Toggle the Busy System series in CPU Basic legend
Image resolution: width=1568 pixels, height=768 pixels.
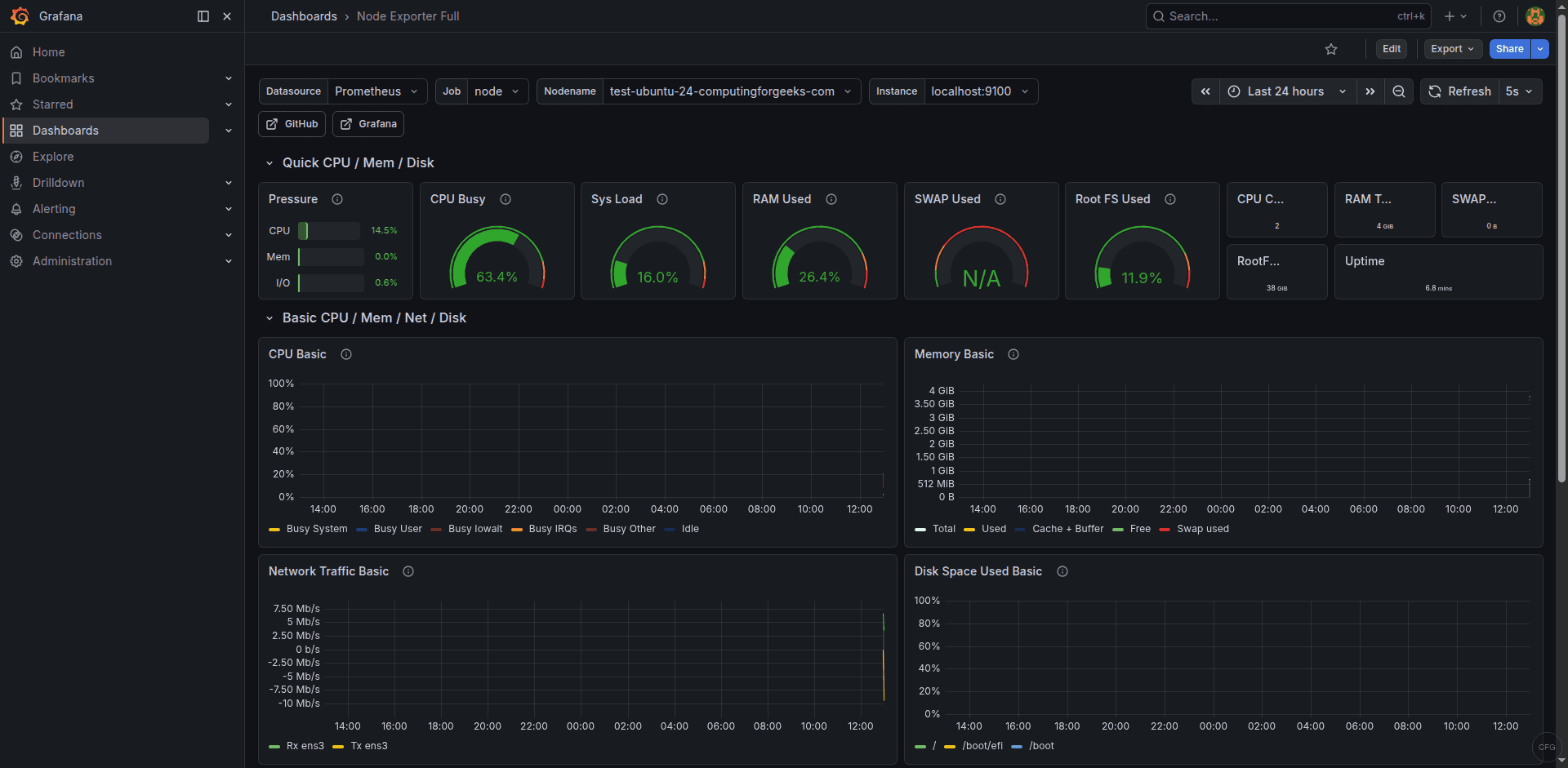[317, 529]
